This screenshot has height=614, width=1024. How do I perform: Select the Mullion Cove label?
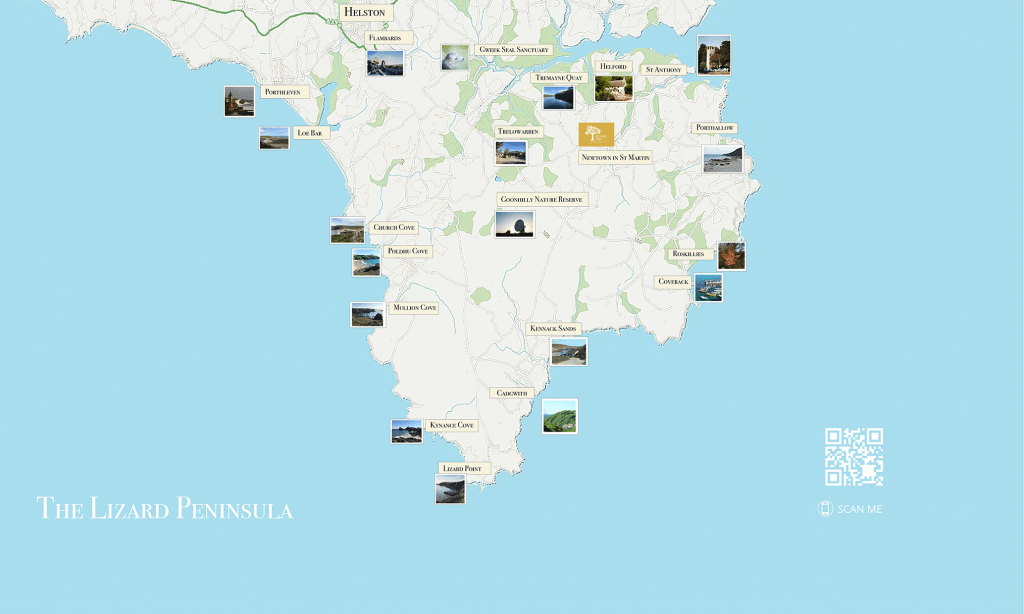pos(414,308)
